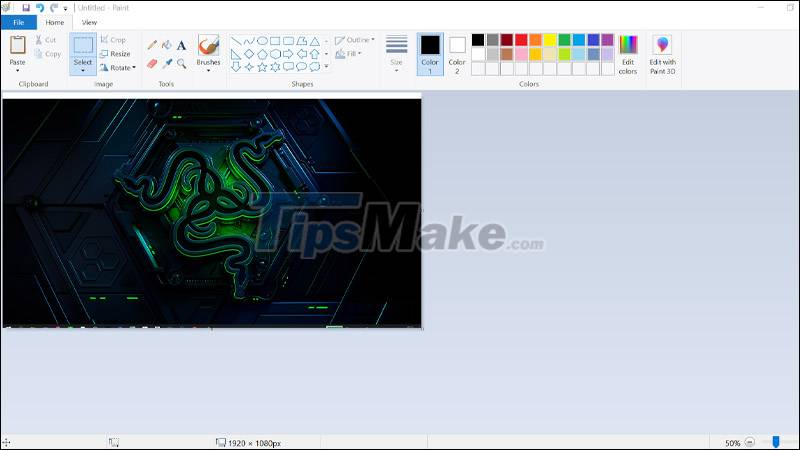The width and height of the screenshot is (800, 450).
Task: Select the Six-point star shape
Action: coord(276,67)
